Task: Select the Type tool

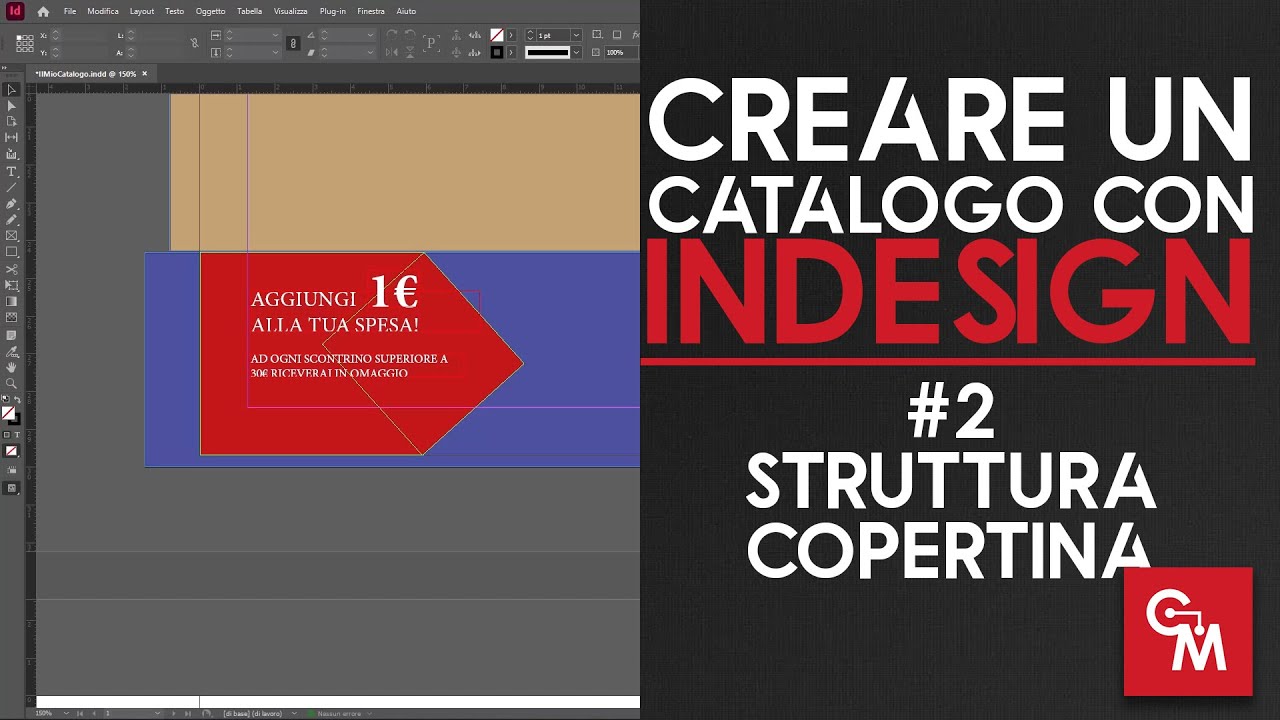Action: (x=12, y=172)
